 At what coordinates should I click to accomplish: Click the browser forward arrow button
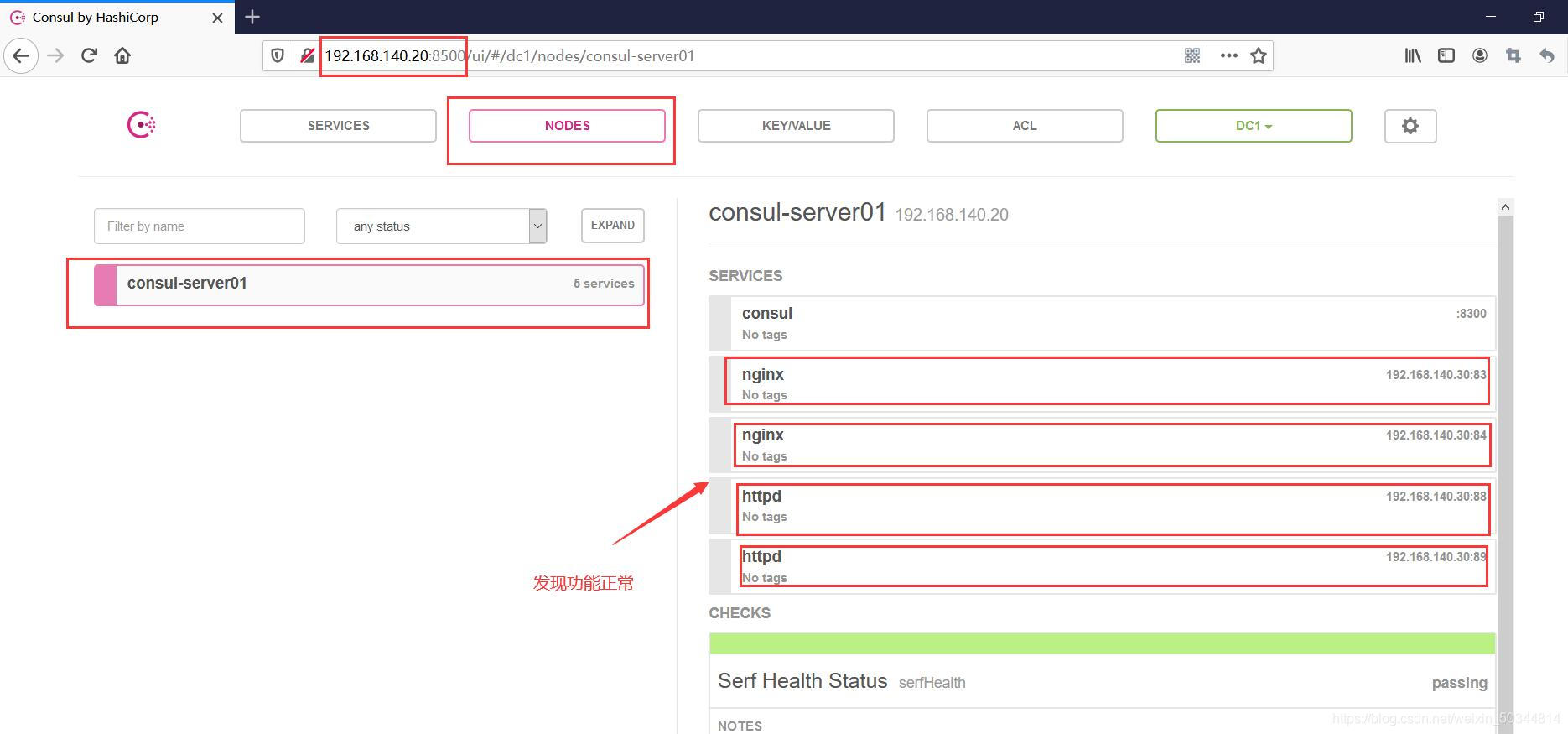point(55,56)
